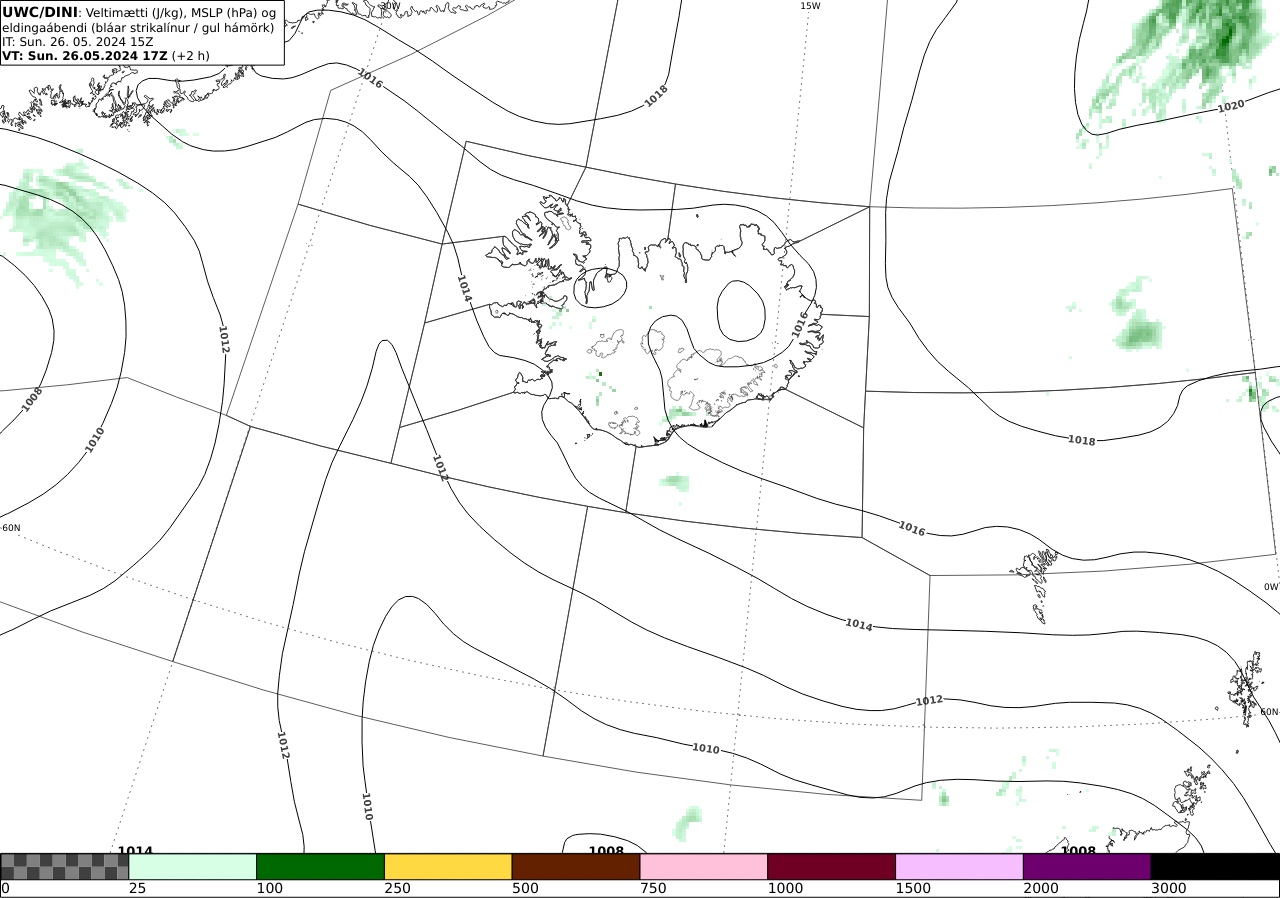The height and width of the screenshot is (898, 1280).
Task: Click the '1018' isobar label north of Iceland
Action: (656, 97)
